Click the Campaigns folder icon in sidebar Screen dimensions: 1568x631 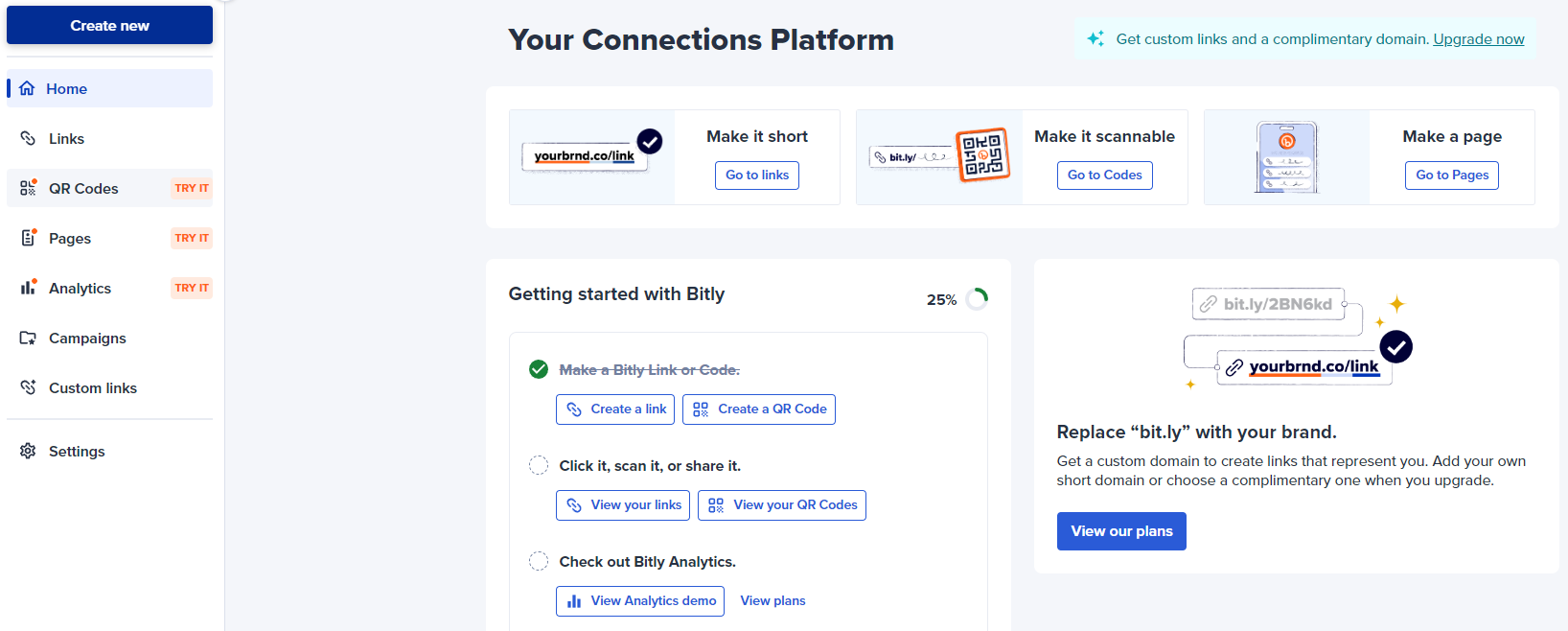tap(28, 338)
